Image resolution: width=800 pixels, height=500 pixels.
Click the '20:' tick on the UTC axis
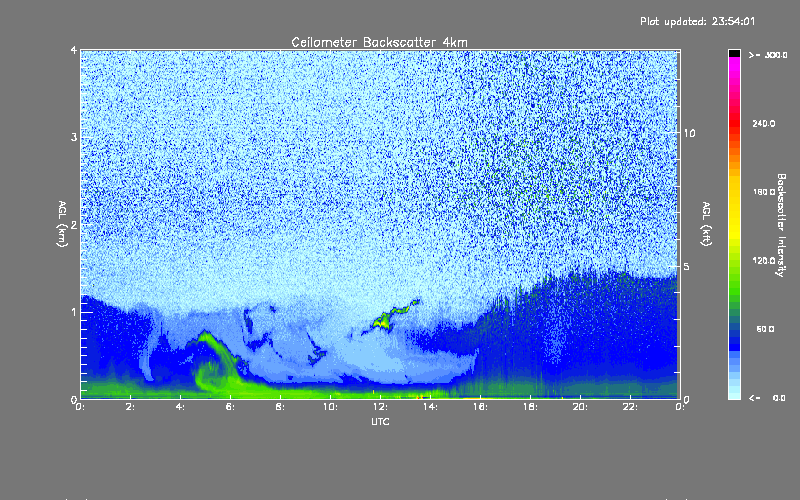coord(580,407)
